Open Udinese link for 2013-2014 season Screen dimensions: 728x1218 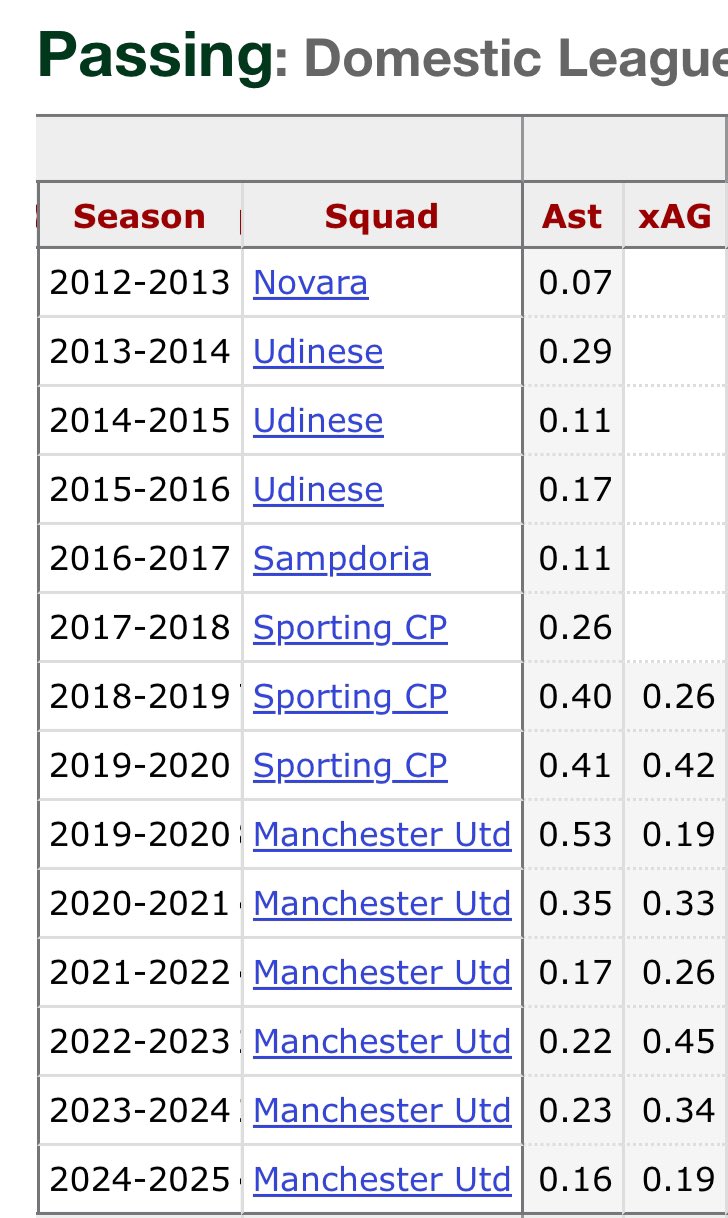[x=318, y=352]
